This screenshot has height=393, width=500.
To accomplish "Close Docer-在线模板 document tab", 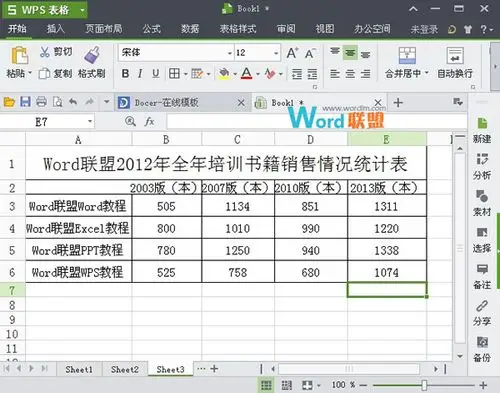I will point(241,103).
